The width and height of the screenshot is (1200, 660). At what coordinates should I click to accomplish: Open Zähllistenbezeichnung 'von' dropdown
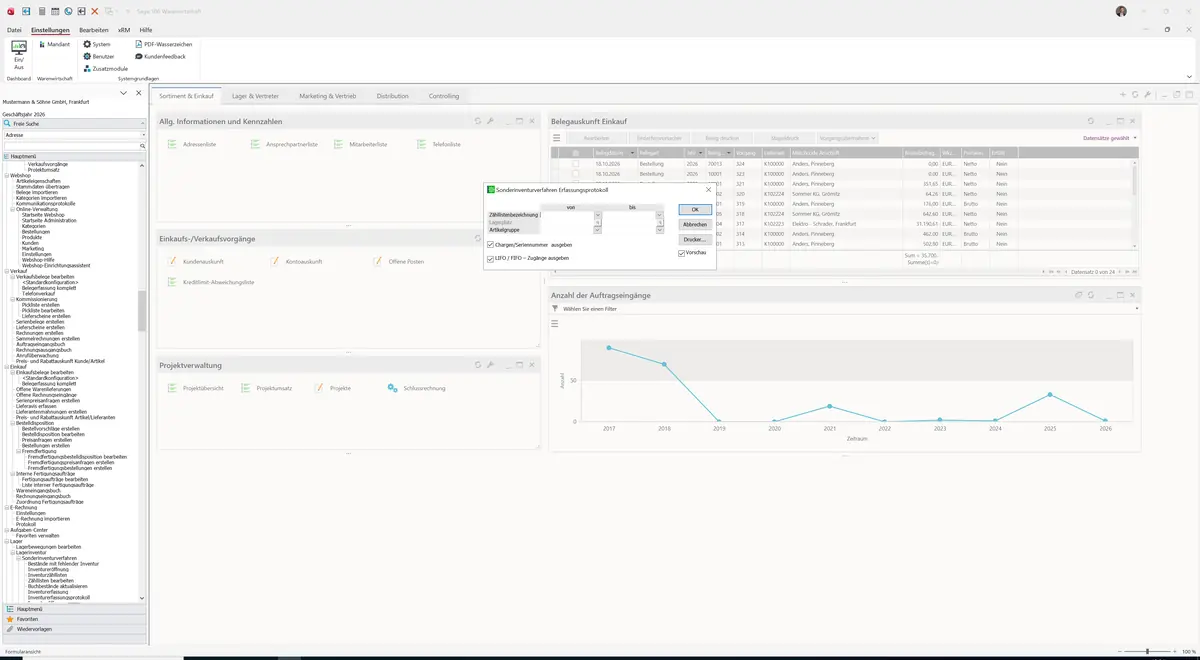598,215
